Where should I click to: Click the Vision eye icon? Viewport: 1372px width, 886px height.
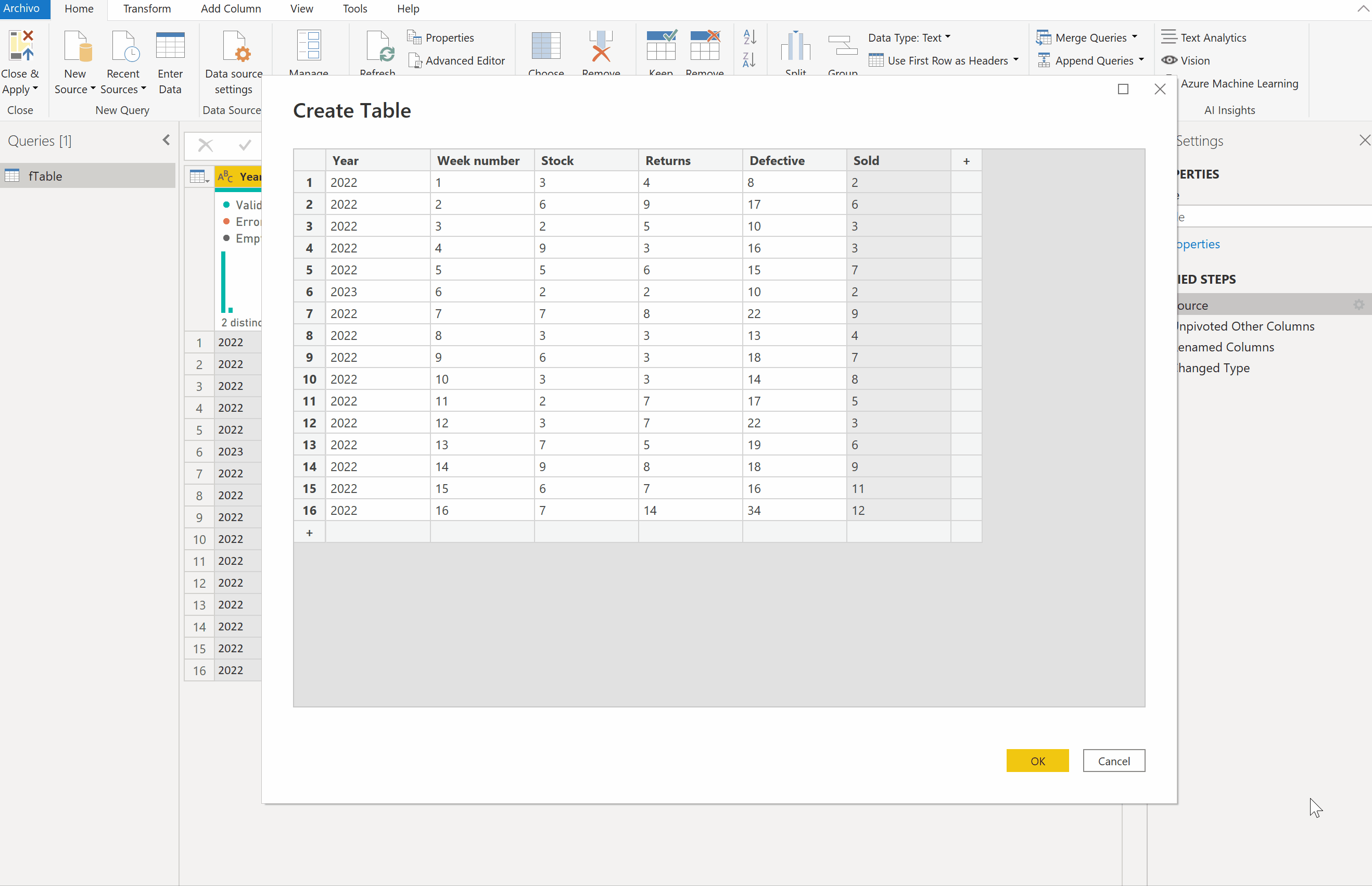pyautogui.click(x=1169, y=60)
